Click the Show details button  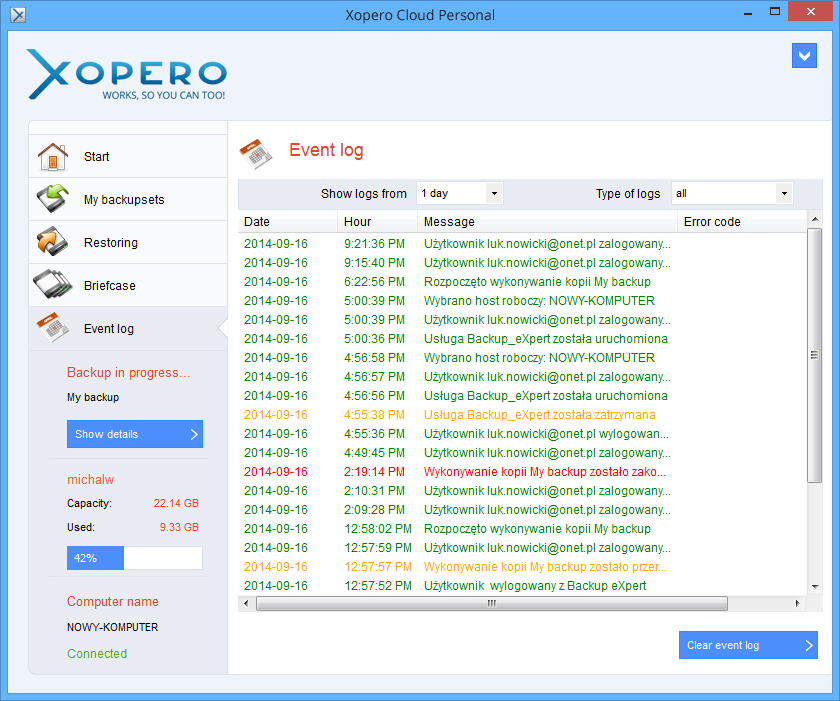[x=135, y=434]
